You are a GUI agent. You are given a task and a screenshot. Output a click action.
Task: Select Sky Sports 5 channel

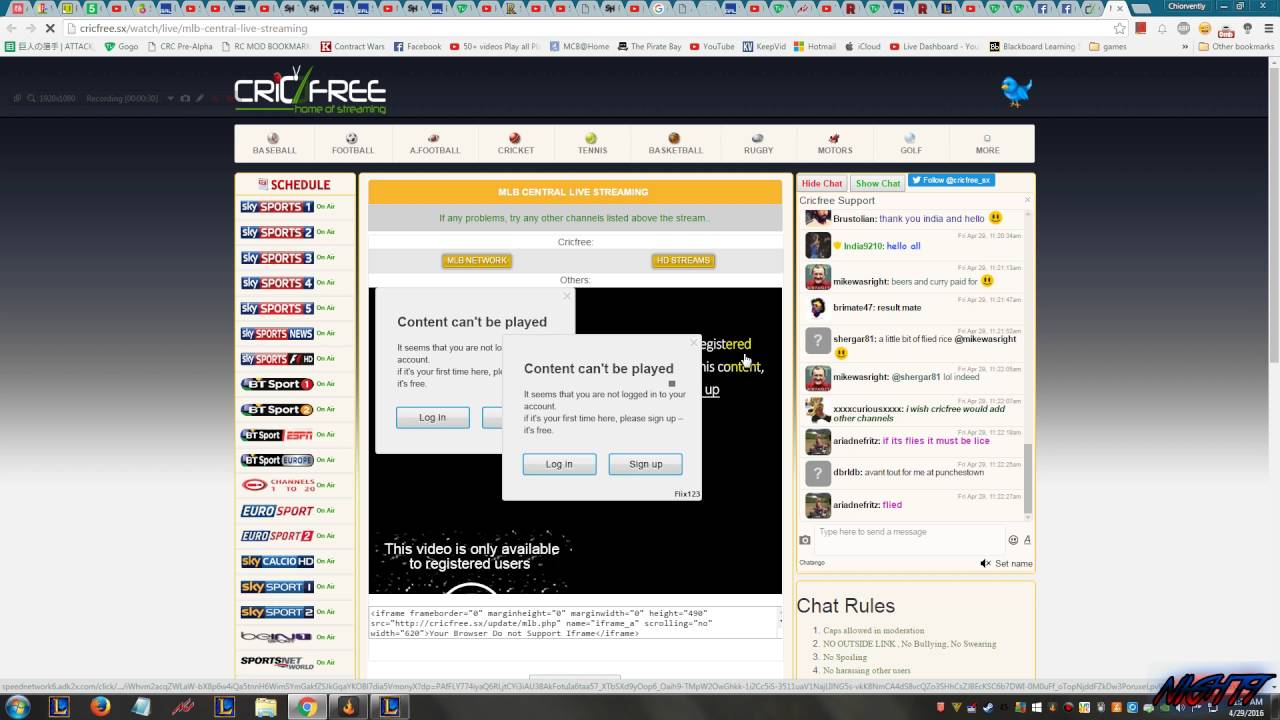(277, 308)
